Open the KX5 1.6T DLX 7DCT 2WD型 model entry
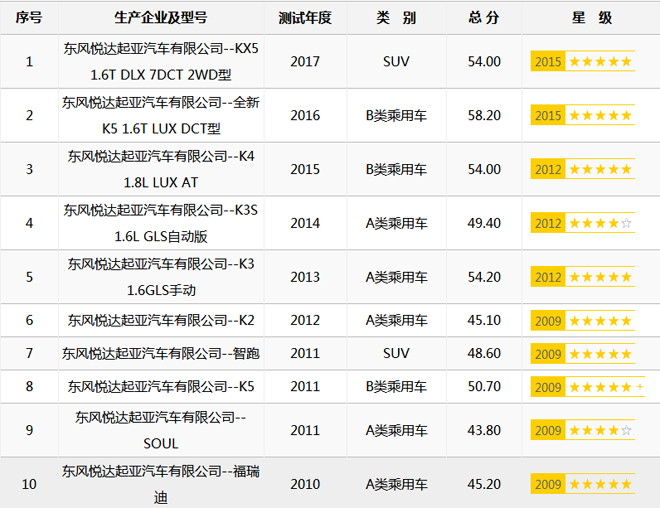The height and width of the screenshot is (508, 660). pos(161,61)
